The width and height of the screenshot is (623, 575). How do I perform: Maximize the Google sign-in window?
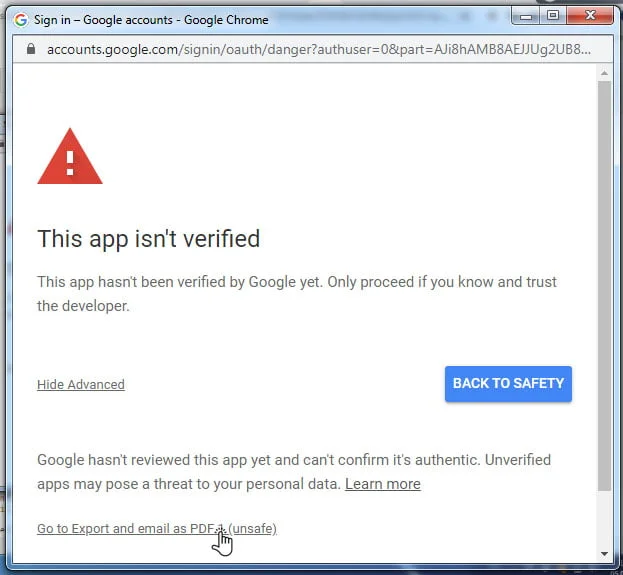pyautogui.click(x=553, y=16)
